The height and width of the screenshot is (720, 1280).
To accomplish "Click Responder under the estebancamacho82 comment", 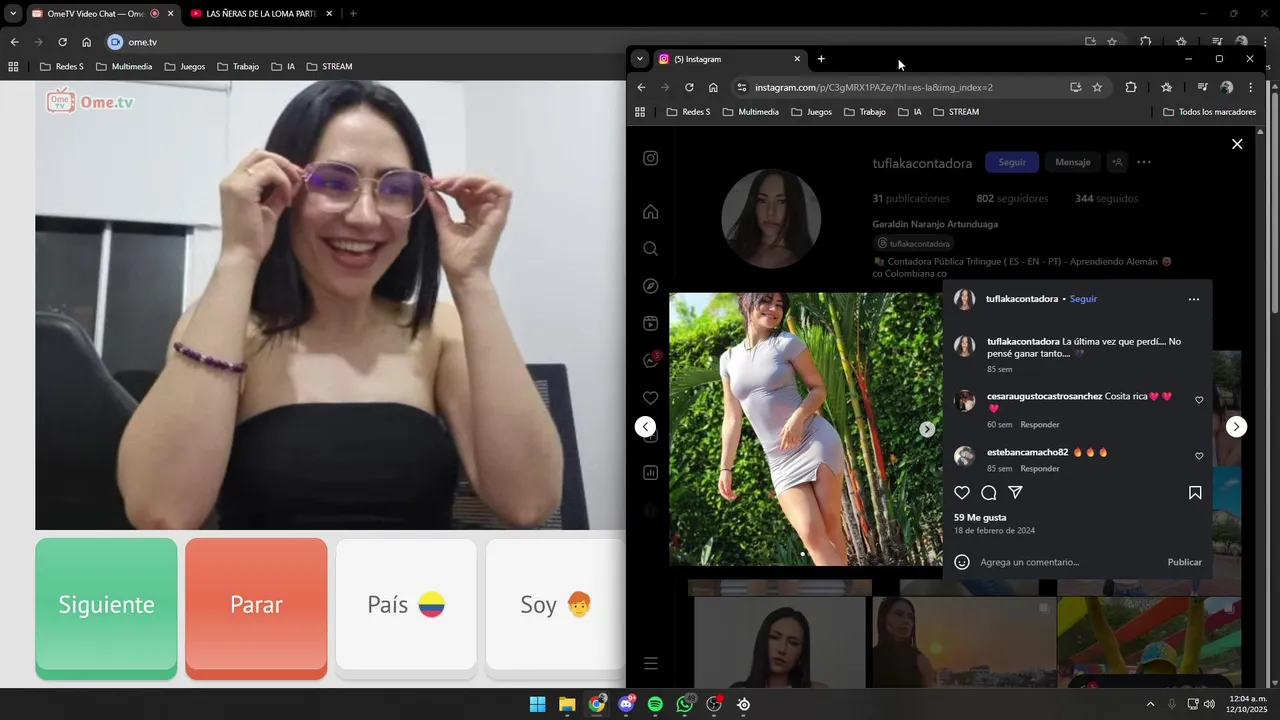I will 1039,468.
